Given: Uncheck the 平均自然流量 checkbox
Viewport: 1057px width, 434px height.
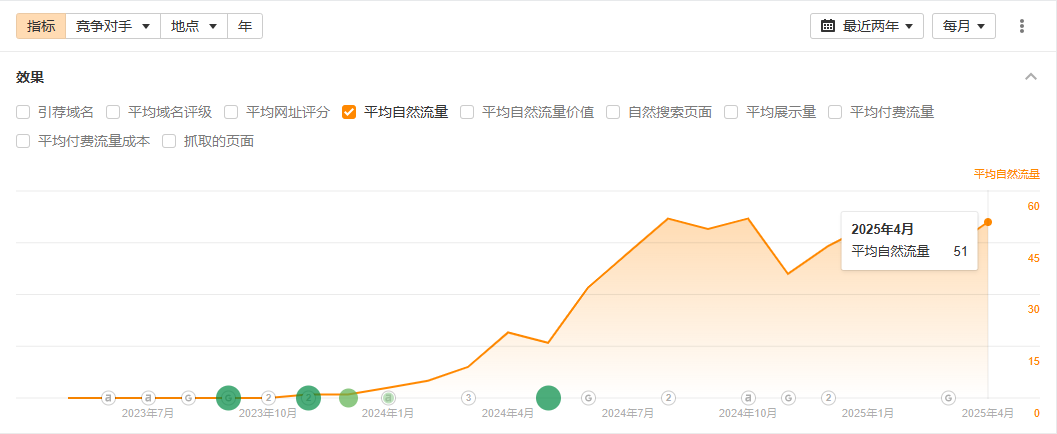Looking at the screenshot, I should (349, 112).
